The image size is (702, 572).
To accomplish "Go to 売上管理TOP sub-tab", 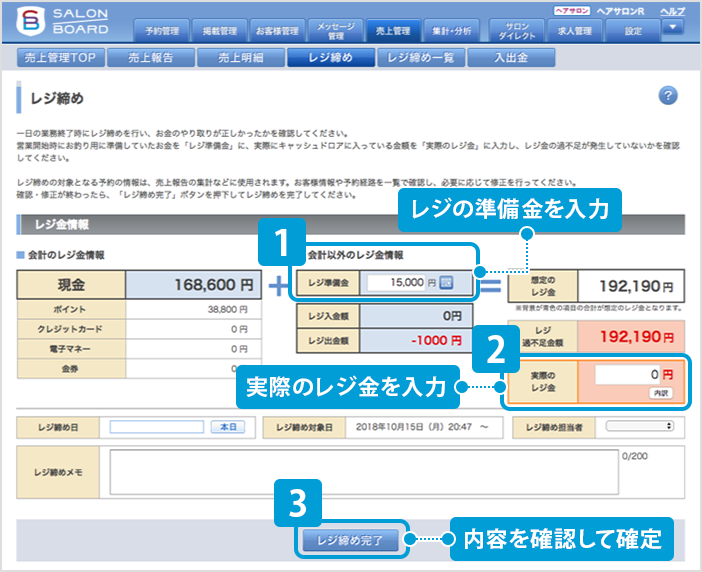I will pos(61,58).
